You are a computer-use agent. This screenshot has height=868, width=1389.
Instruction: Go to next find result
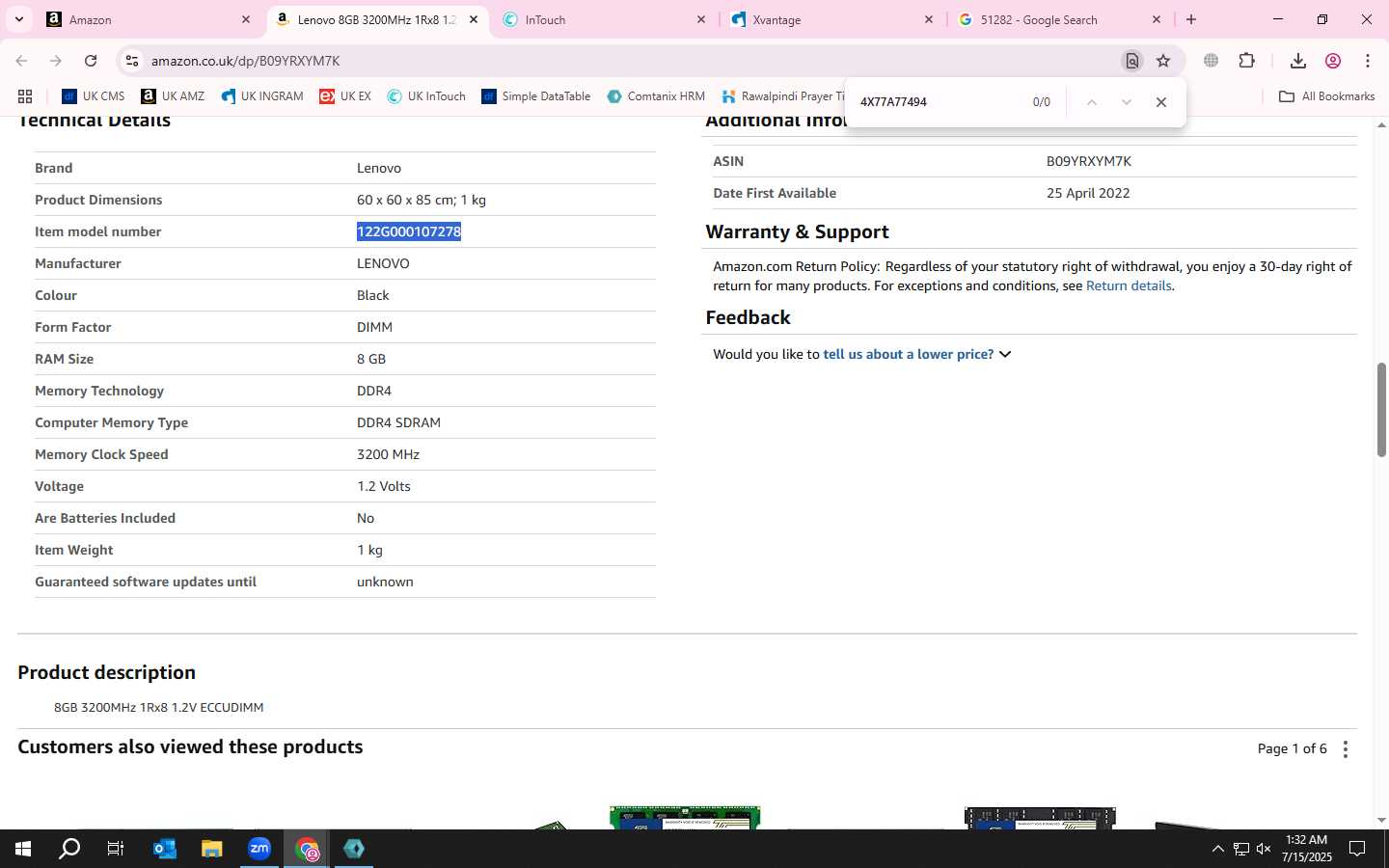(x=1126, y=102)
